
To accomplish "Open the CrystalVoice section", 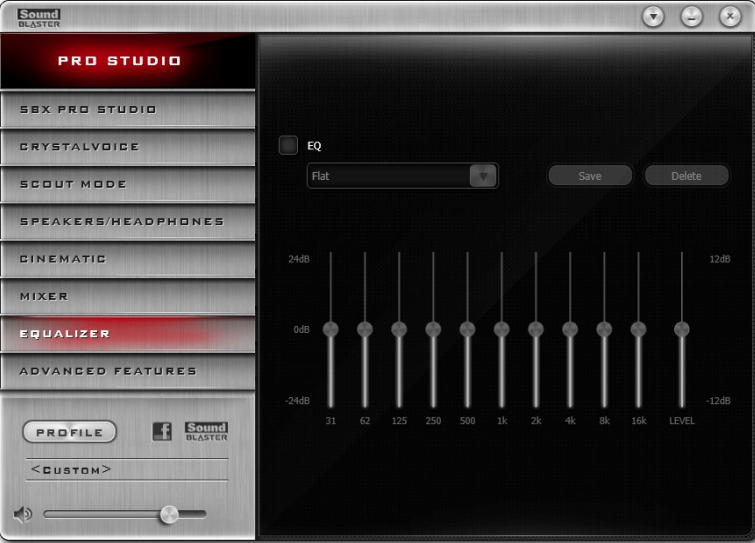I will (128, 147).
